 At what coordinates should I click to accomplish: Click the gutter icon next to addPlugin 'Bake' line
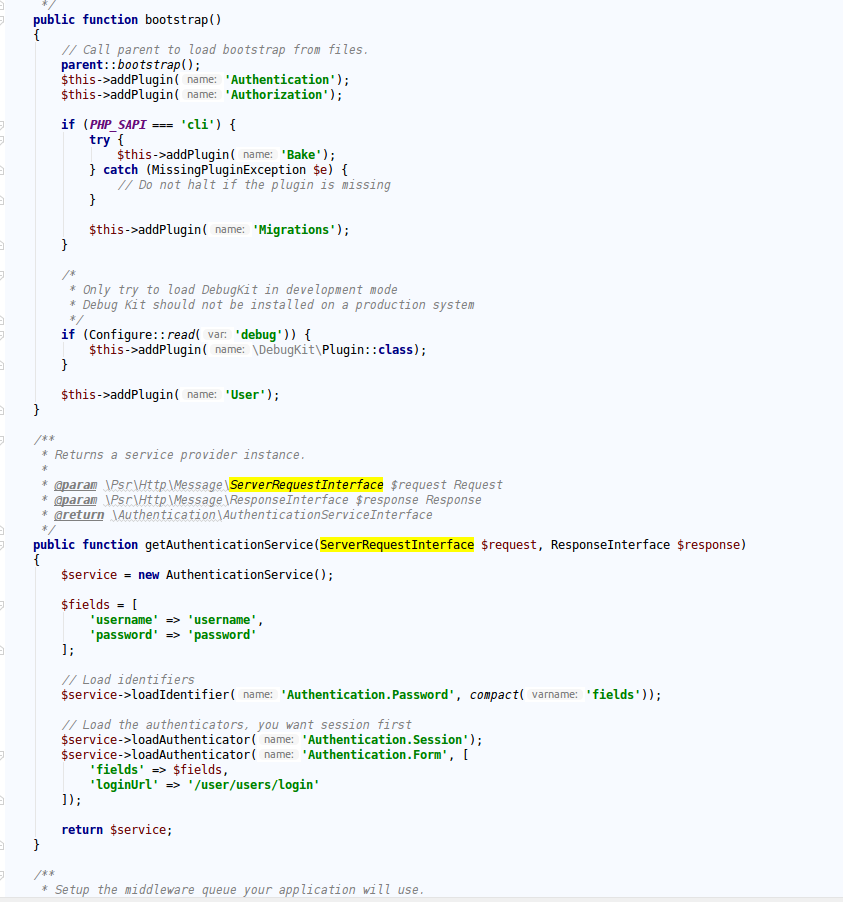pyautogui.click(x=4, y=154)
